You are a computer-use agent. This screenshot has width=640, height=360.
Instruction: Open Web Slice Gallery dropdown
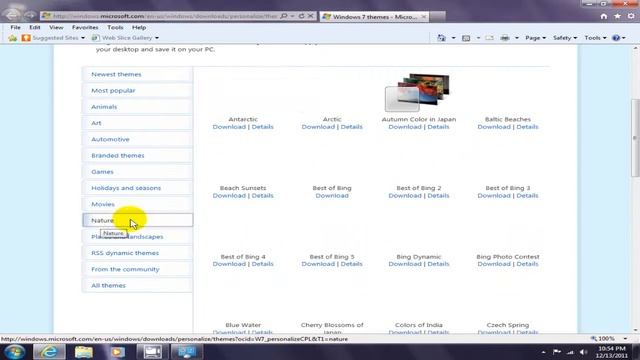tap(125, 38)
